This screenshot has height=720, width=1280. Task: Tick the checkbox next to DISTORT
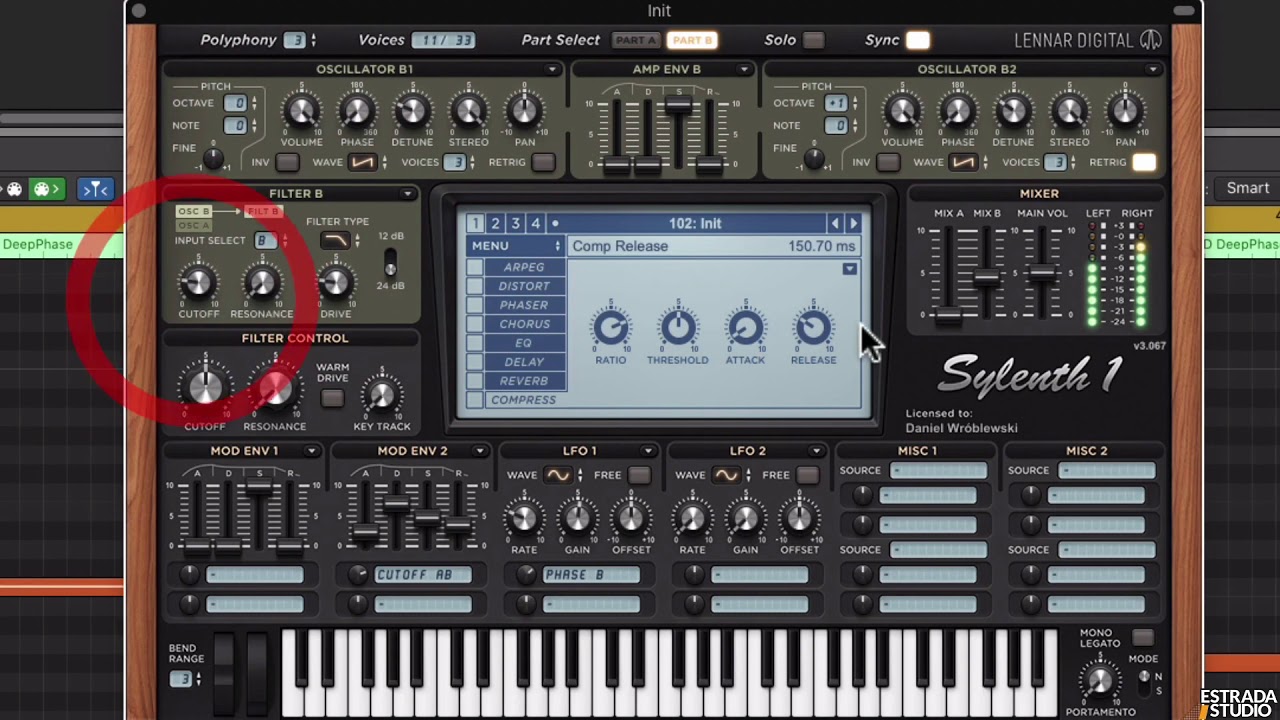(x=475, y=286)
